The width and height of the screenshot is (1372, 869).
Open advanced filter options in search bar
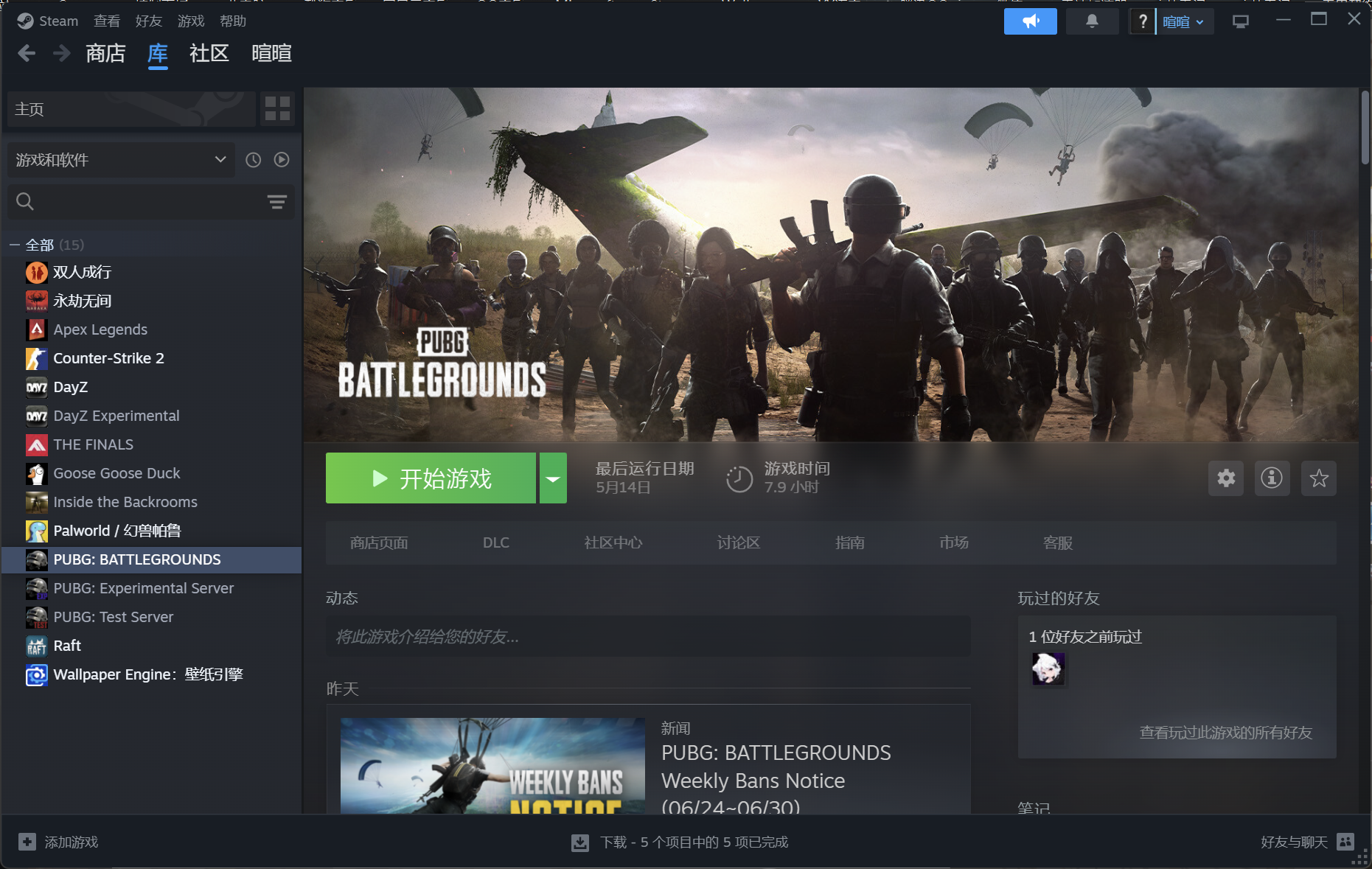[x=276, y=202]
